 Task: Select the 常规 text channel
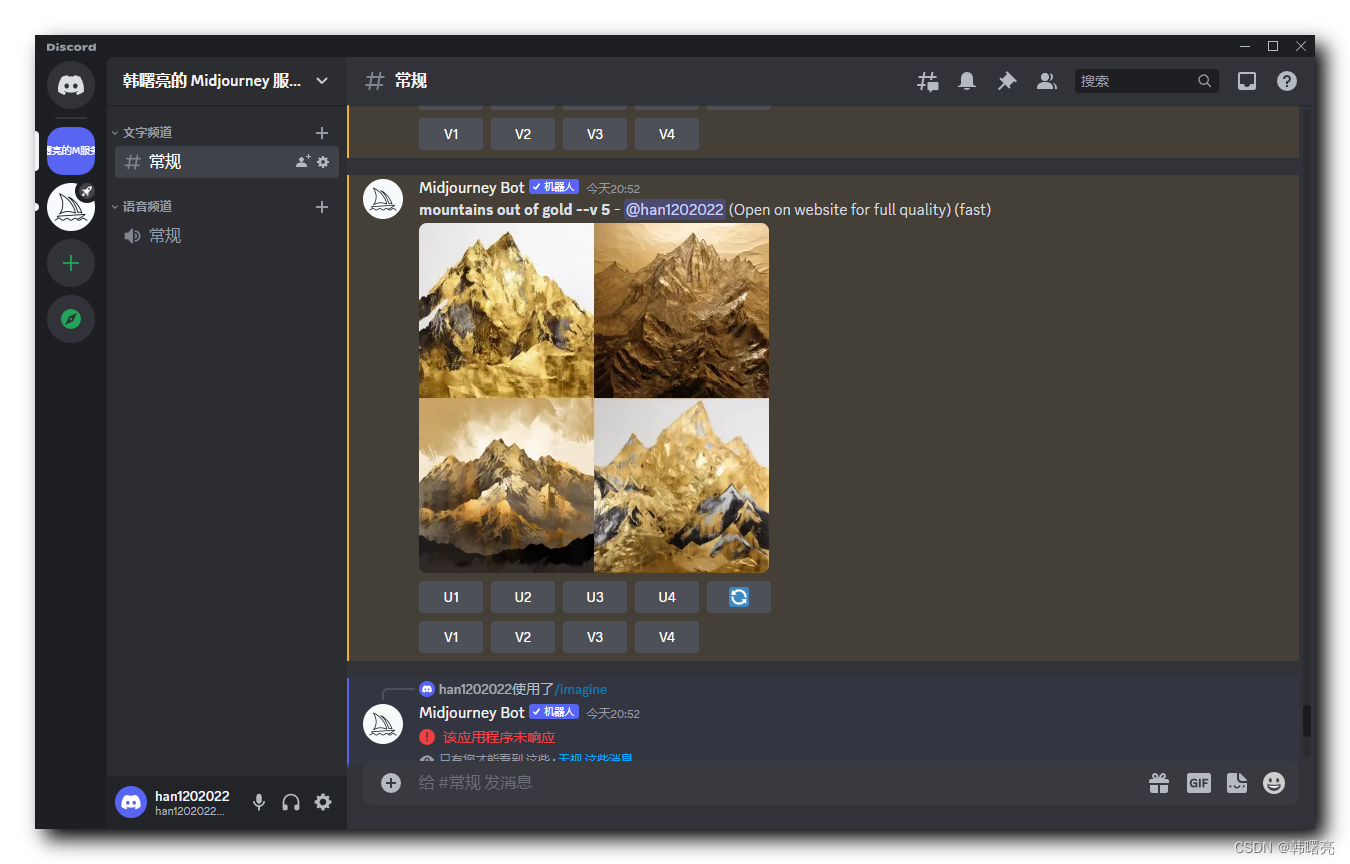[x=227, y=162]
